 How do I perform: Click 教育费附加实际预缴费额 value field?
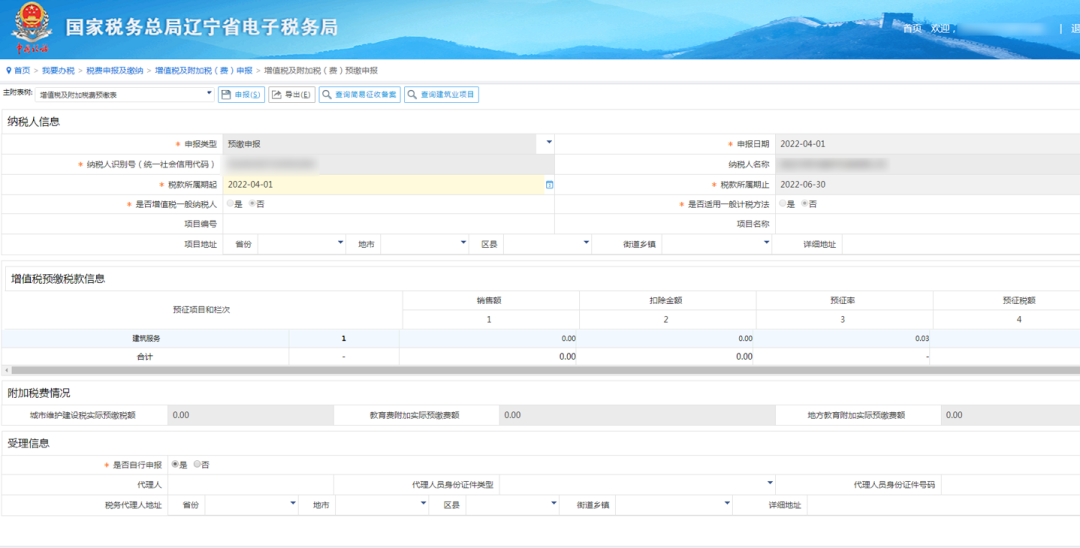637,415
